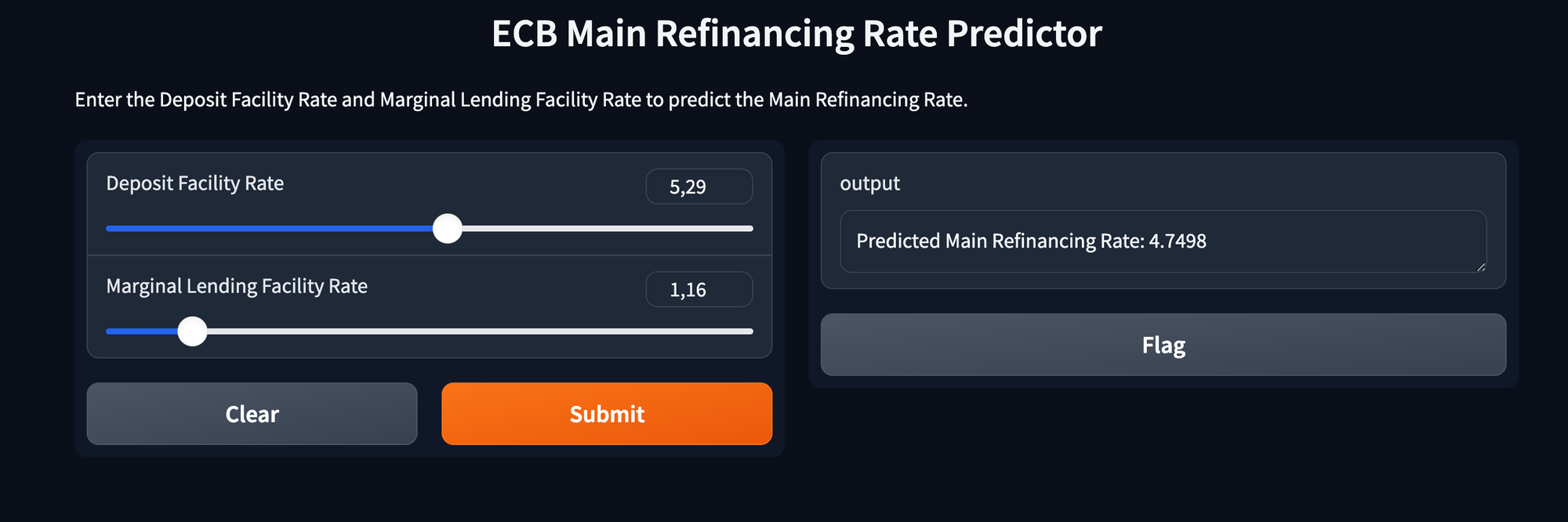This screenshot has height=522, width=1568.
Task: Click the Marginal Lending Facility Rate slider handle
Action: coord(193,331)
